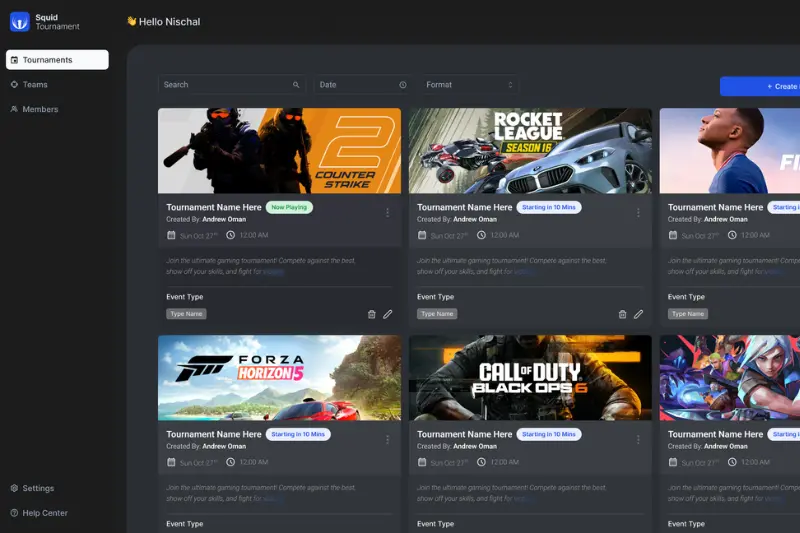The height and width of the screenshot is (533, 800).
Task: Open the Forza Horizon card's three-dot menu
Action: tap(387, 439)
